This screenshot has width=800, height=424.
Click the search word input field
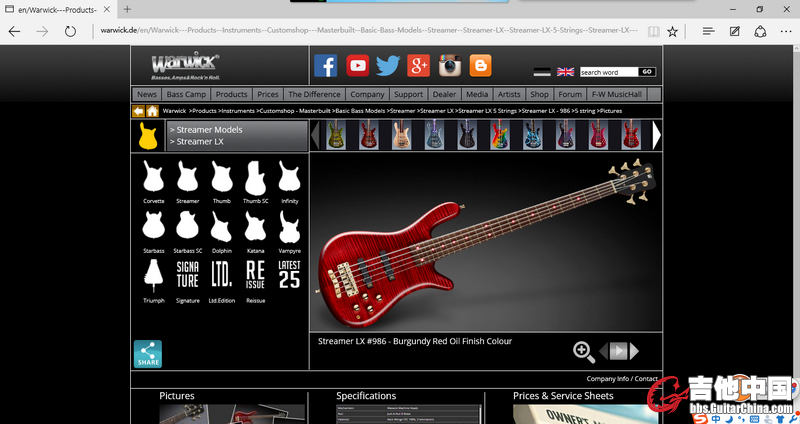(x=609, y=72)
